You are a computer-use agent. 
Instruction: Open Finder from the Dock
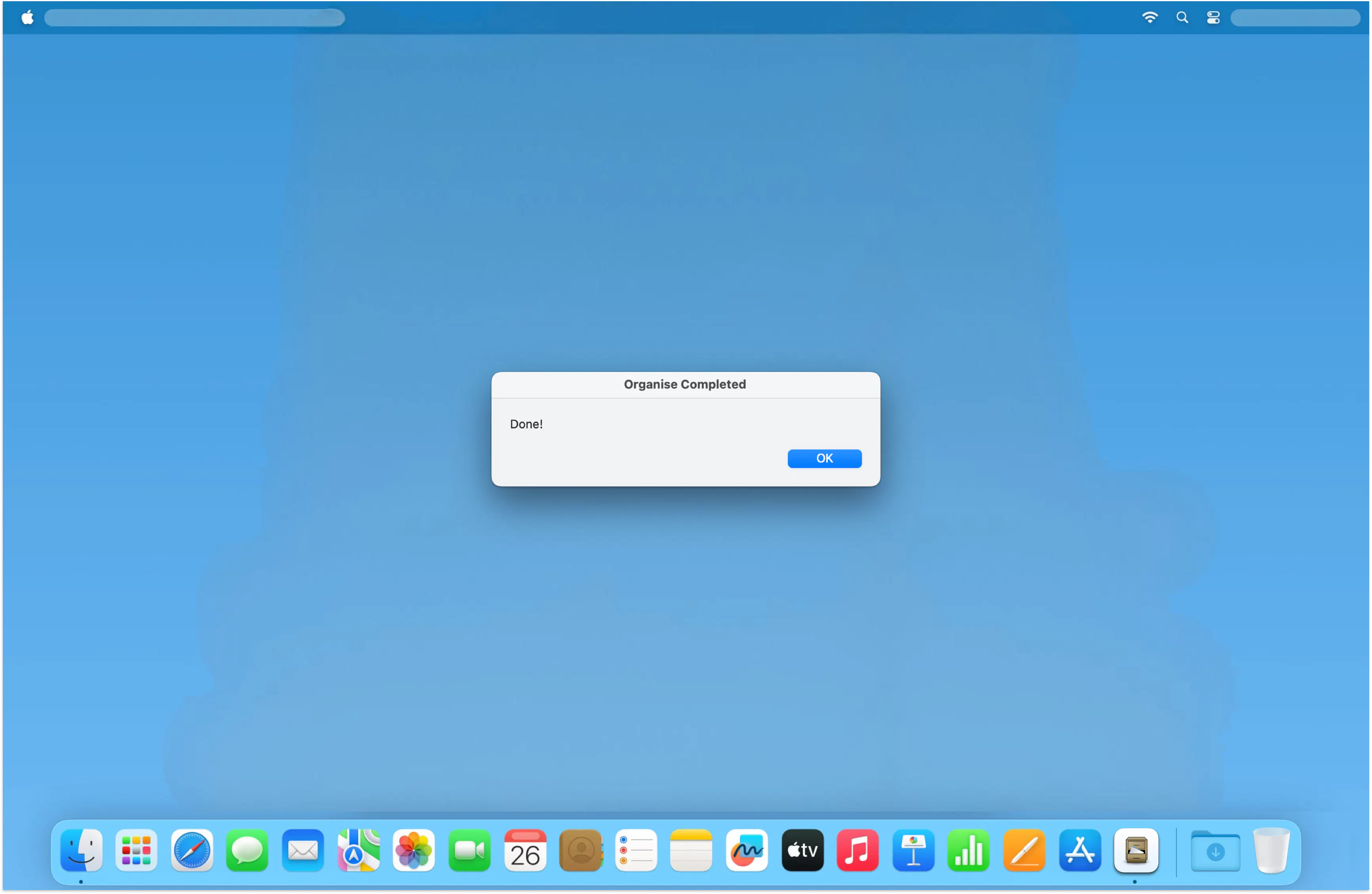[81, 850]
